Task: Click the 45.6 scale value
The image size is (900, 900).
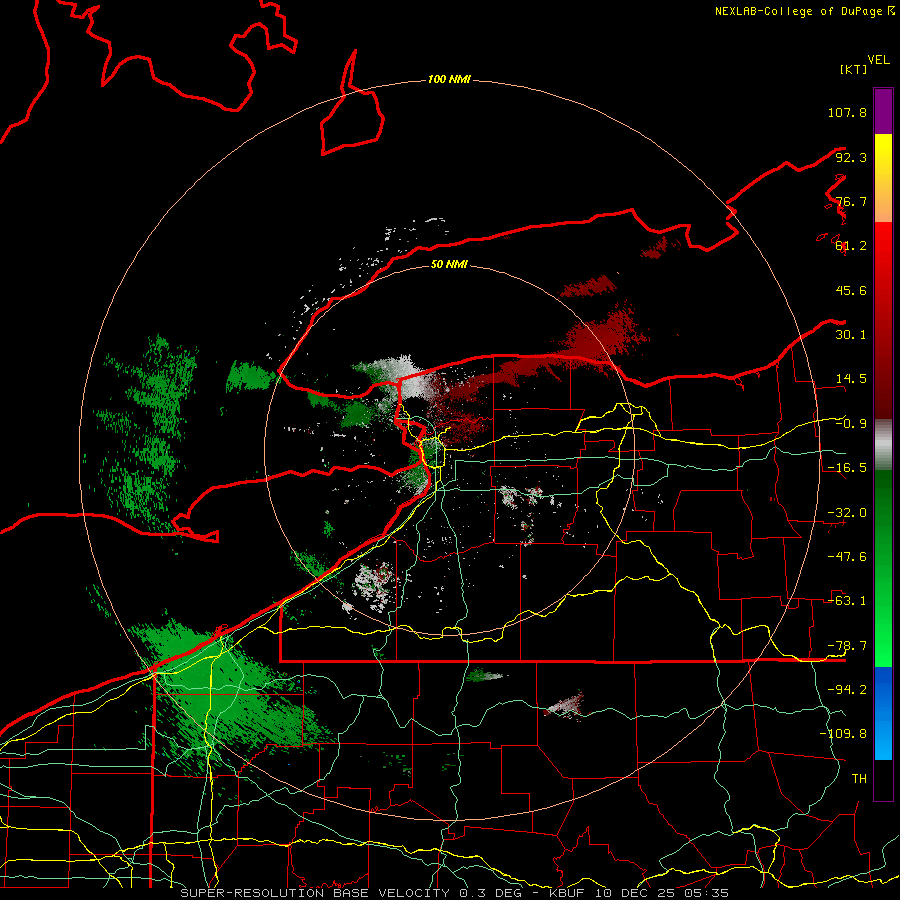Action: click(851, 290)
